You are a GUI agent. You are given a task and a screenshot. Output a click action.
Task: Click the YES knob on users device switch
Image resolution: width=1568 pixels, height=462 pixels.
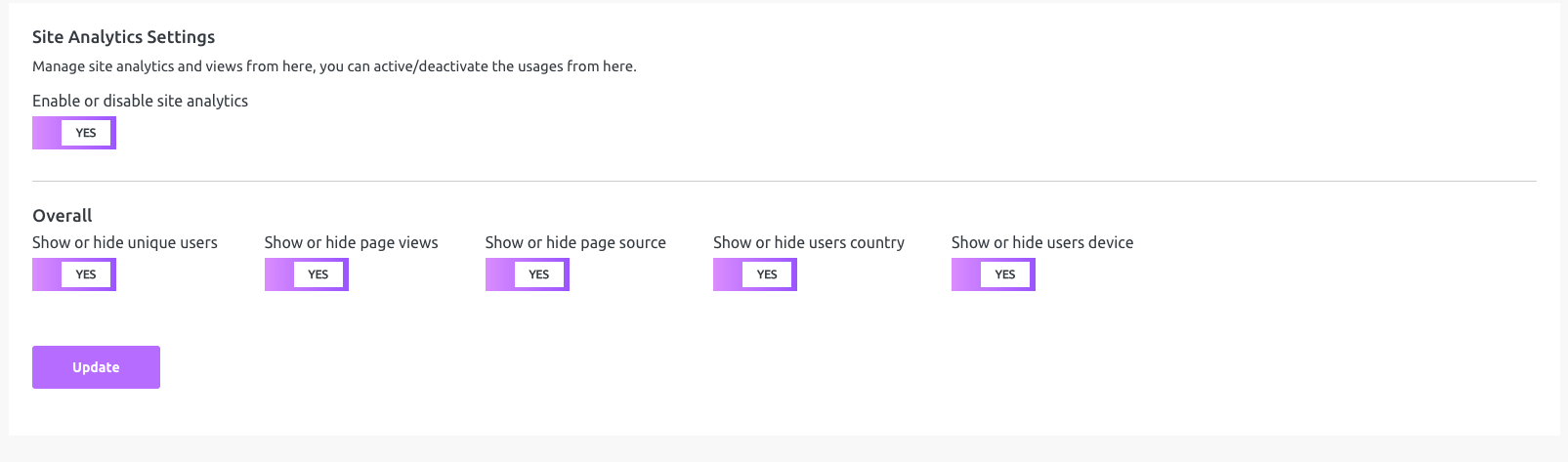(x=1005, y=274)
